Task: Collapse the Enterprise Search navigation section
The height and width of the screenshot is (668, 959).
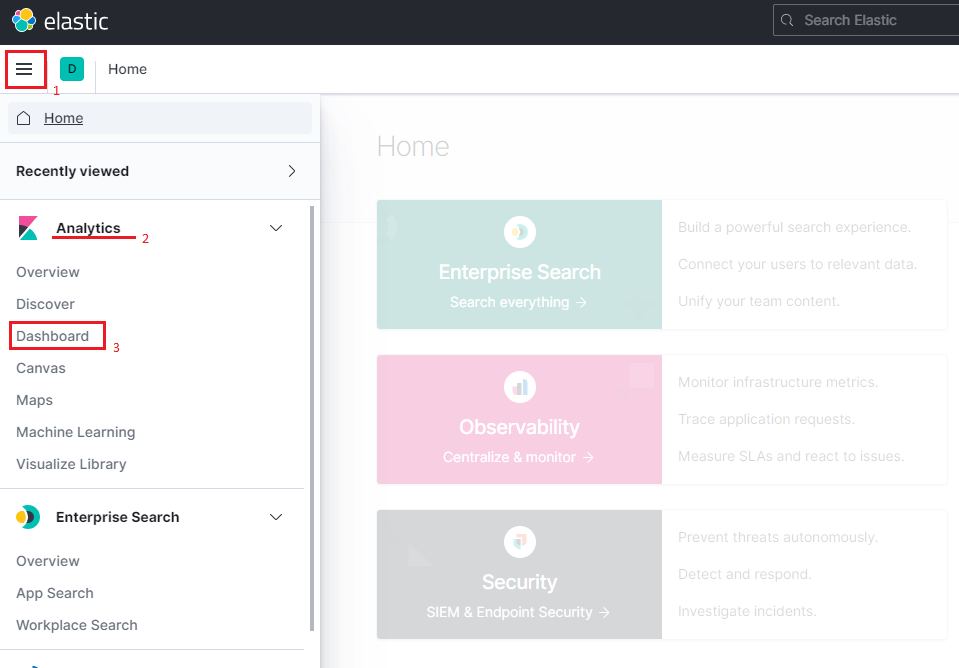Action: 276,517
